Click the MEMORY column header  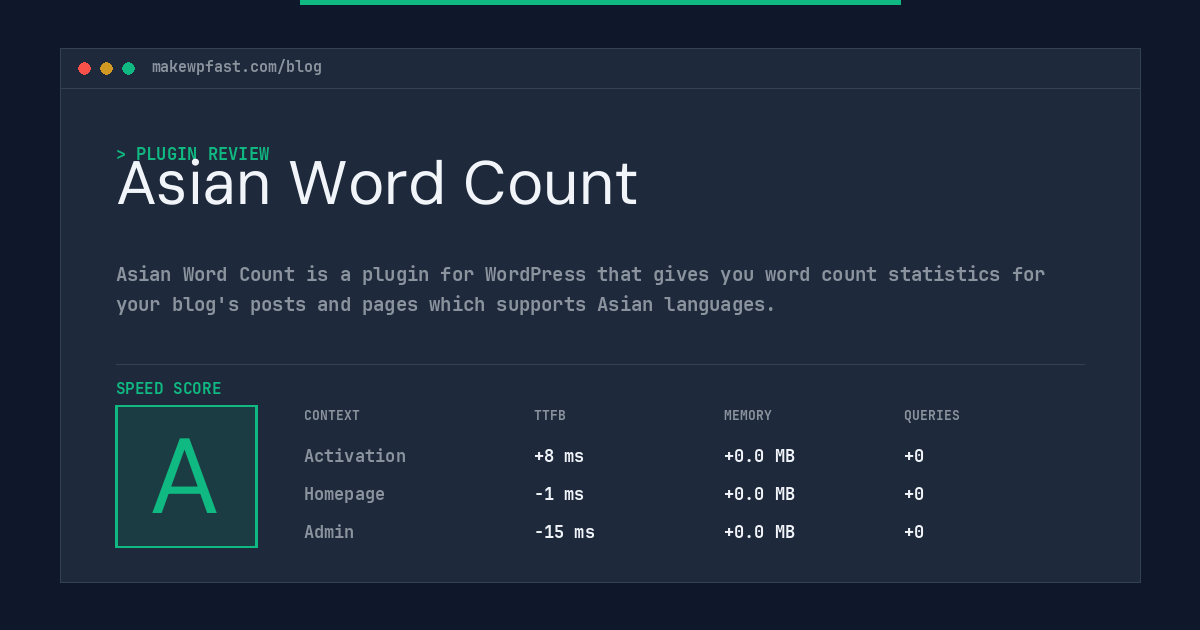click(748, 416)
